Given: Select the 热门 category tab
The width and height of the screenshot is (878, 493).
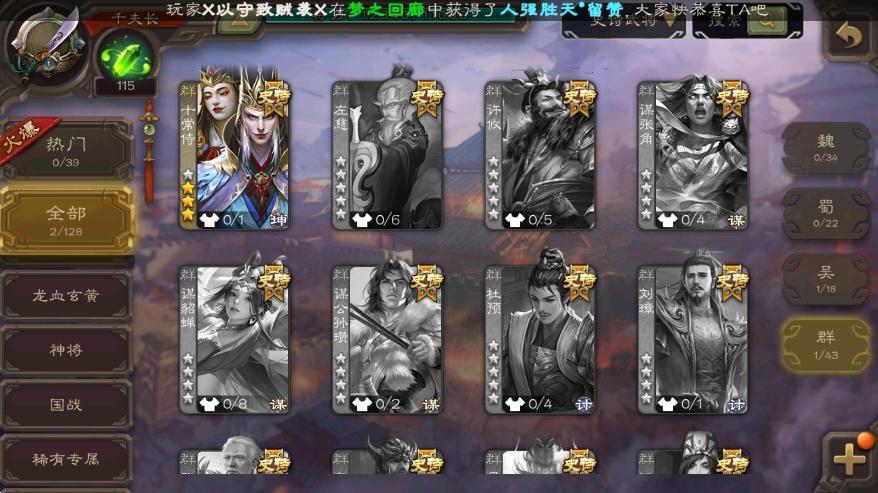Looking at the screenshot, I should [67, 149].
